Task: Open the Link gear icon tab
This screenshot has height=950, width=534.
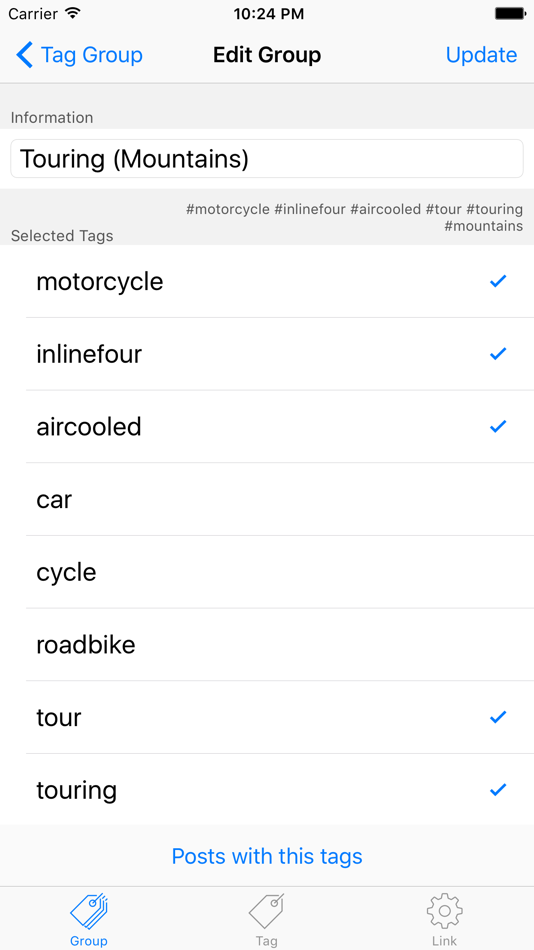Action: pyautogui.click(x=444, y=911)
